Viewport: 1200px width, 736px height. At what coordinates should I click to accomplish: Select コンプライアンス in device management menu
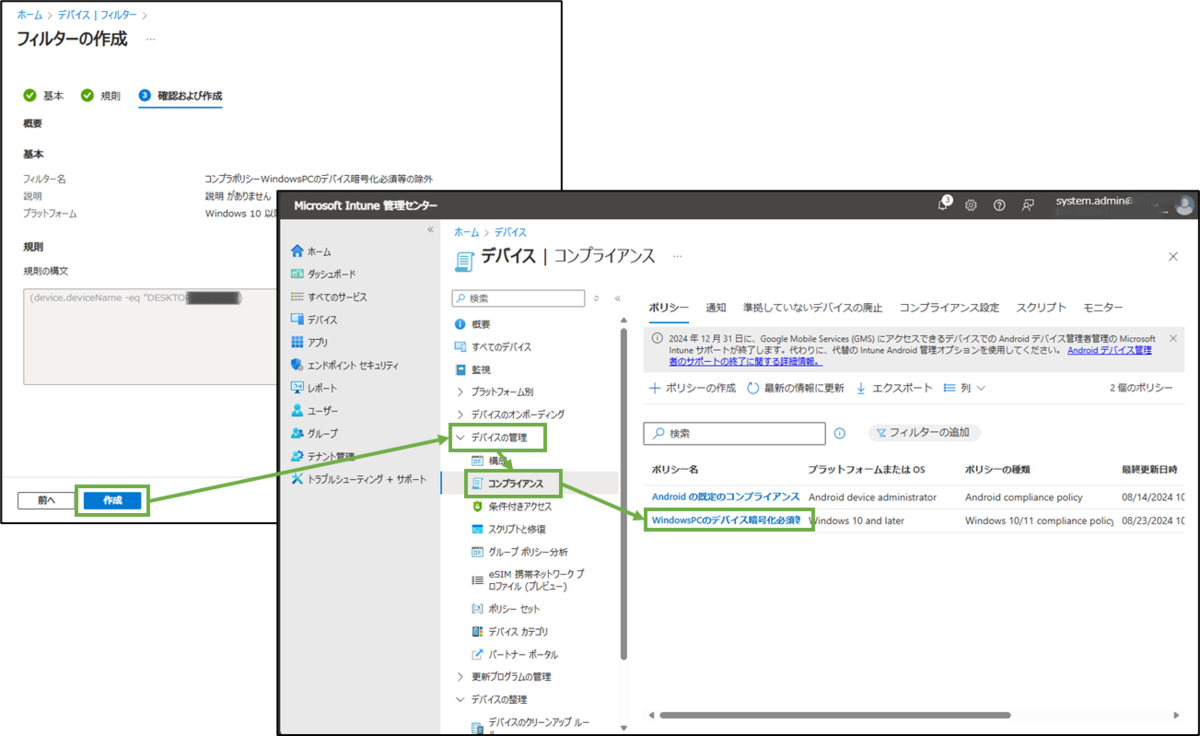point(514,484)
